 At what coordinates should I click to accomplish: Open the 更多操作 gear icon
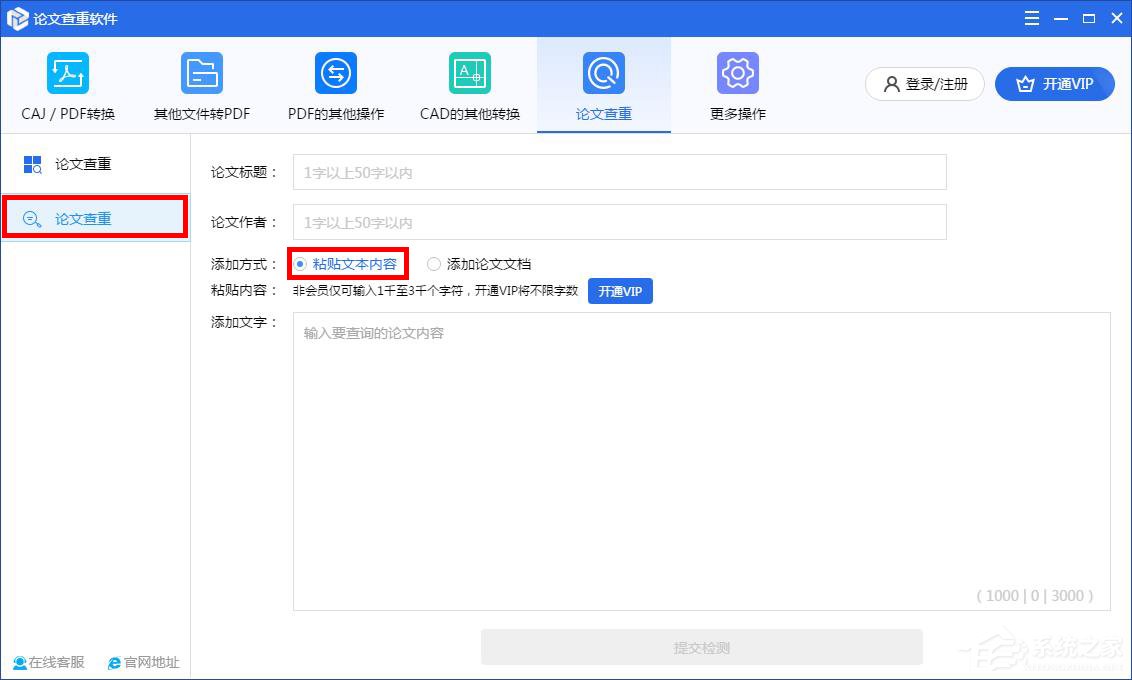click(738, 73)
